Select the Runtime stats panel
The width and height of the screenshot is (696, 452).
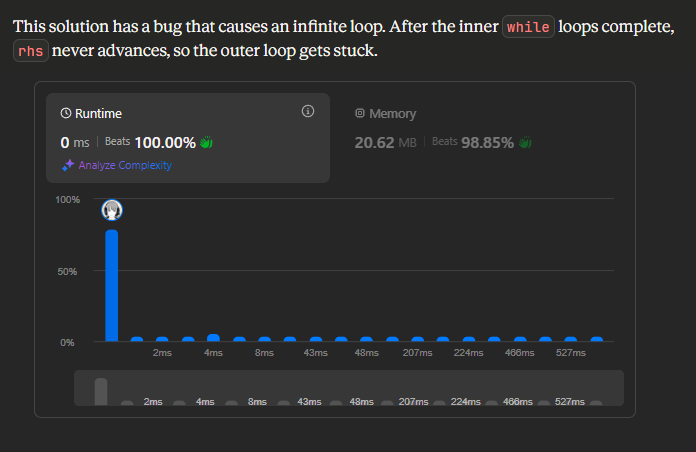tap(188, 138)
